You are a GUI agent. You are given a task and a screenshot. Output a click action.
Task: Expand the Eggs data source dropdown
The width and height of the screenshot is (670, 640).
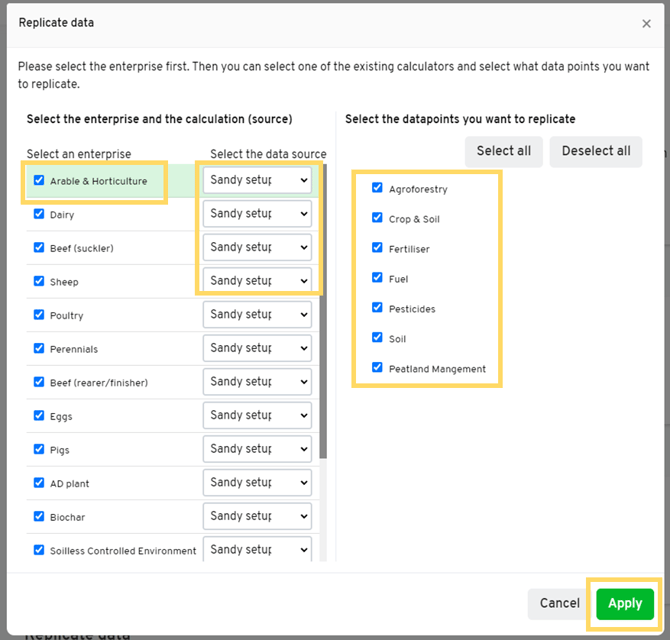257,415
